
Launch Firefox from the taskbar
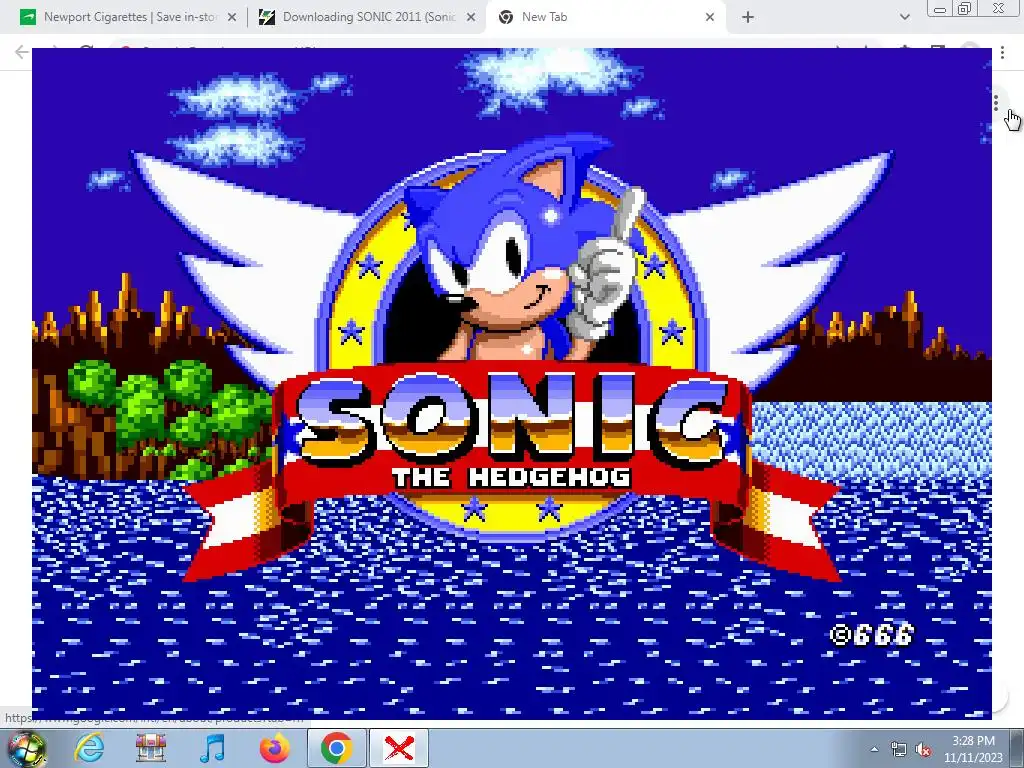tap(274, 748)
